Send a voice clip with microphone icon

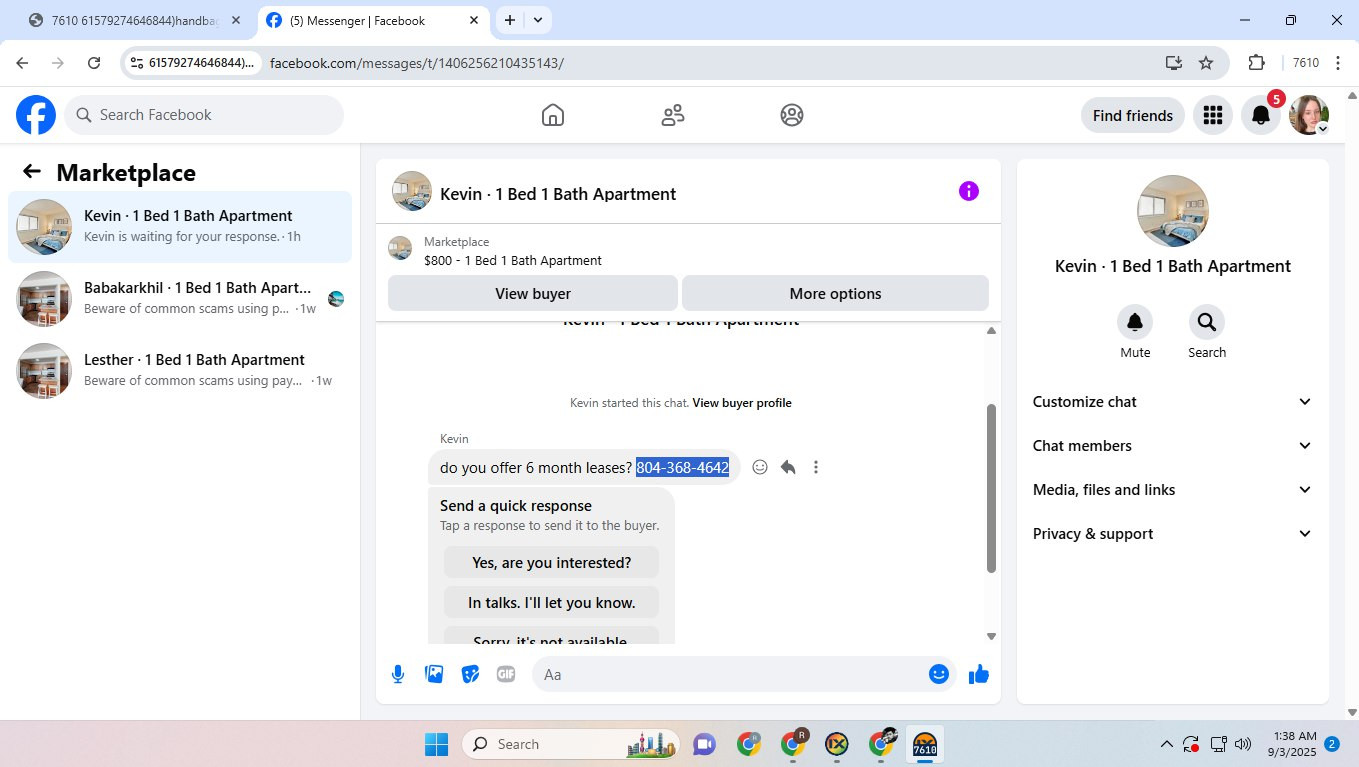398,674
